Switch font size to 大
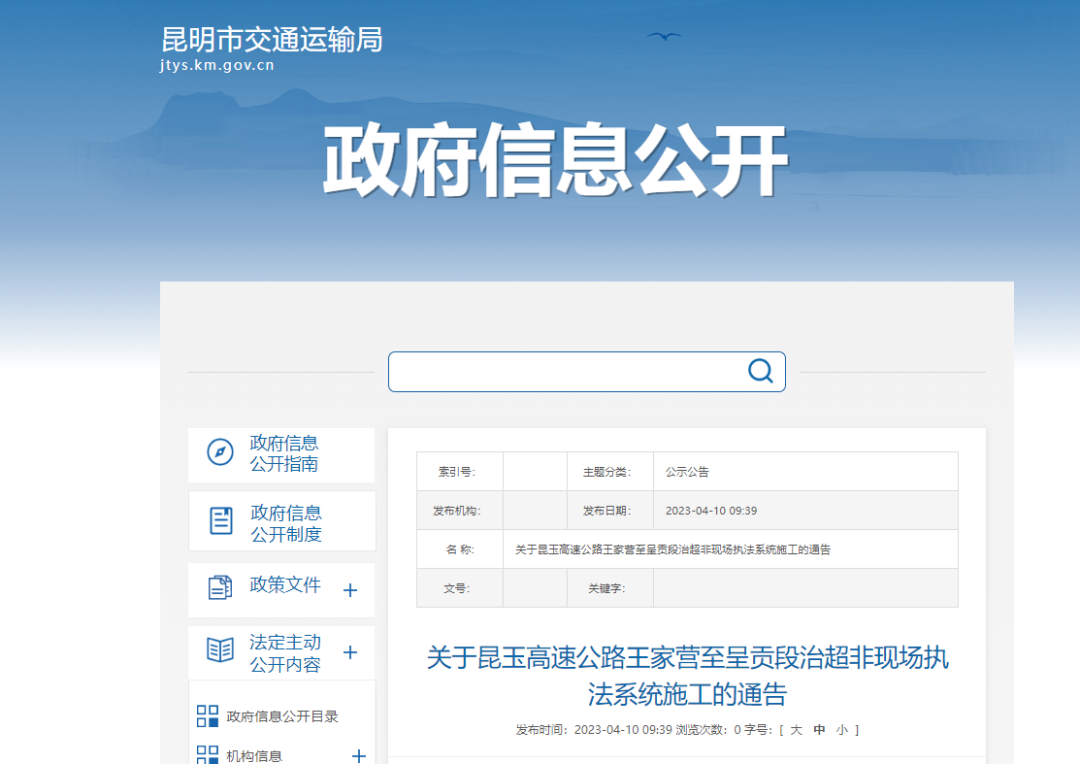The image size is (1080, 764). pyautogui.click(x=795, y=730)
